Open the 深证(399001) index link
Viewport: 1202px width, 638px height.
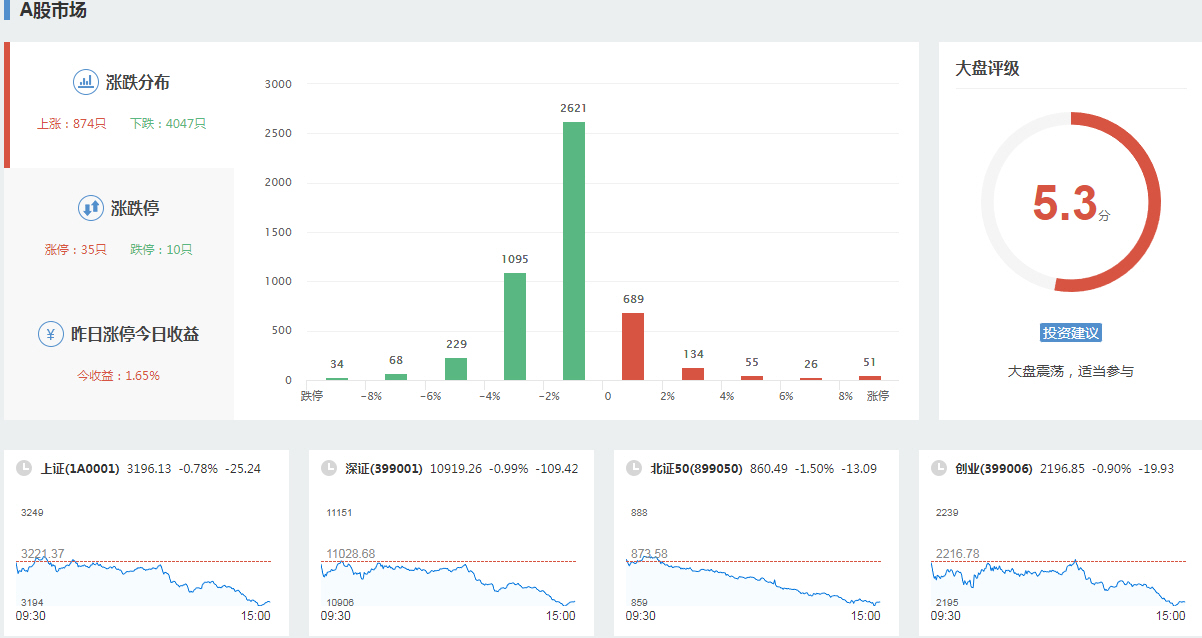pos(384,468)
